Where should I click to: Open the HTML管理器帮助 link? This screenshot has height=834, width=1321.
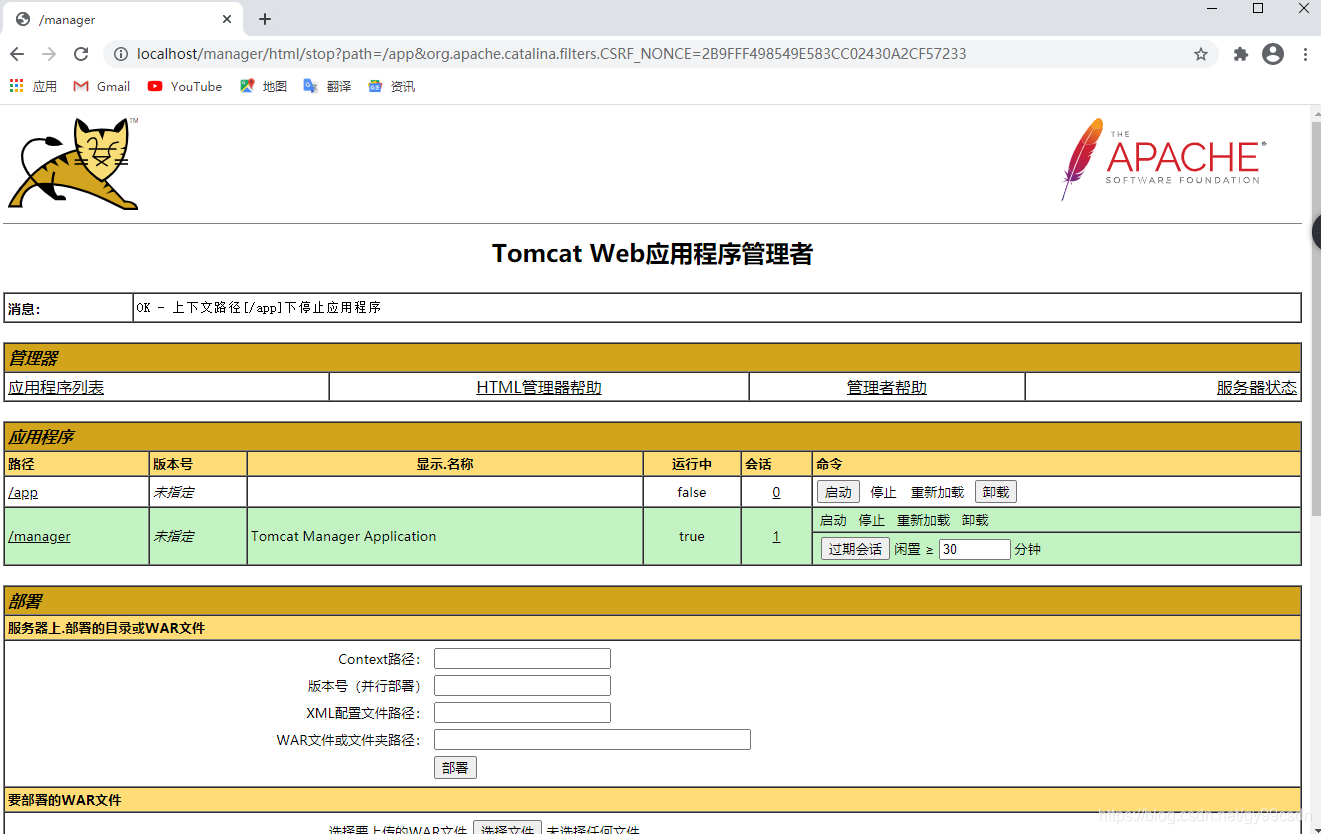pos(539,387)
